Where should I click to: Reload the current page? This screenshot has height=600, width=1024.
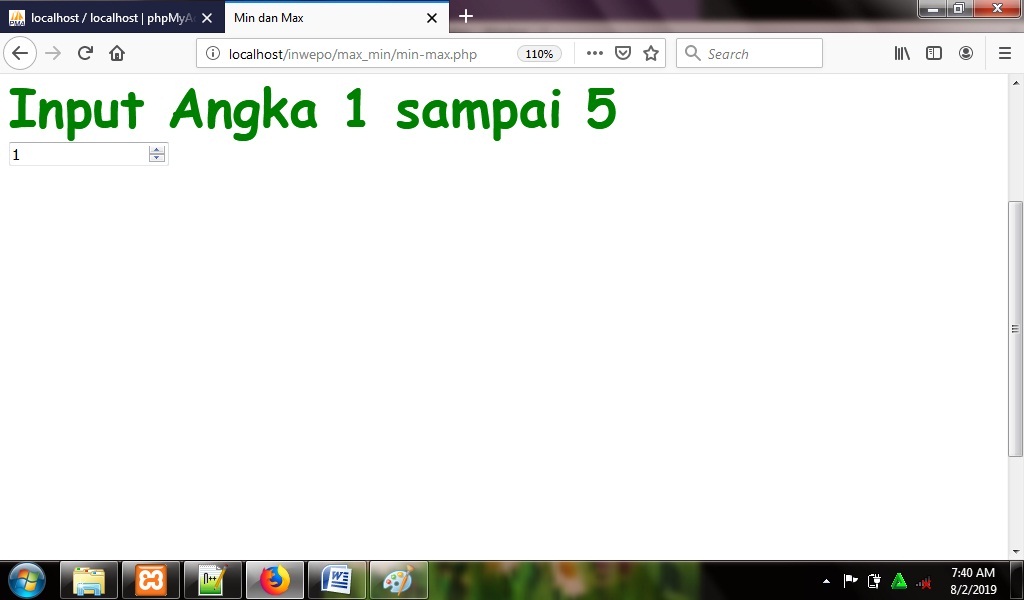click(x=85, y=54)
